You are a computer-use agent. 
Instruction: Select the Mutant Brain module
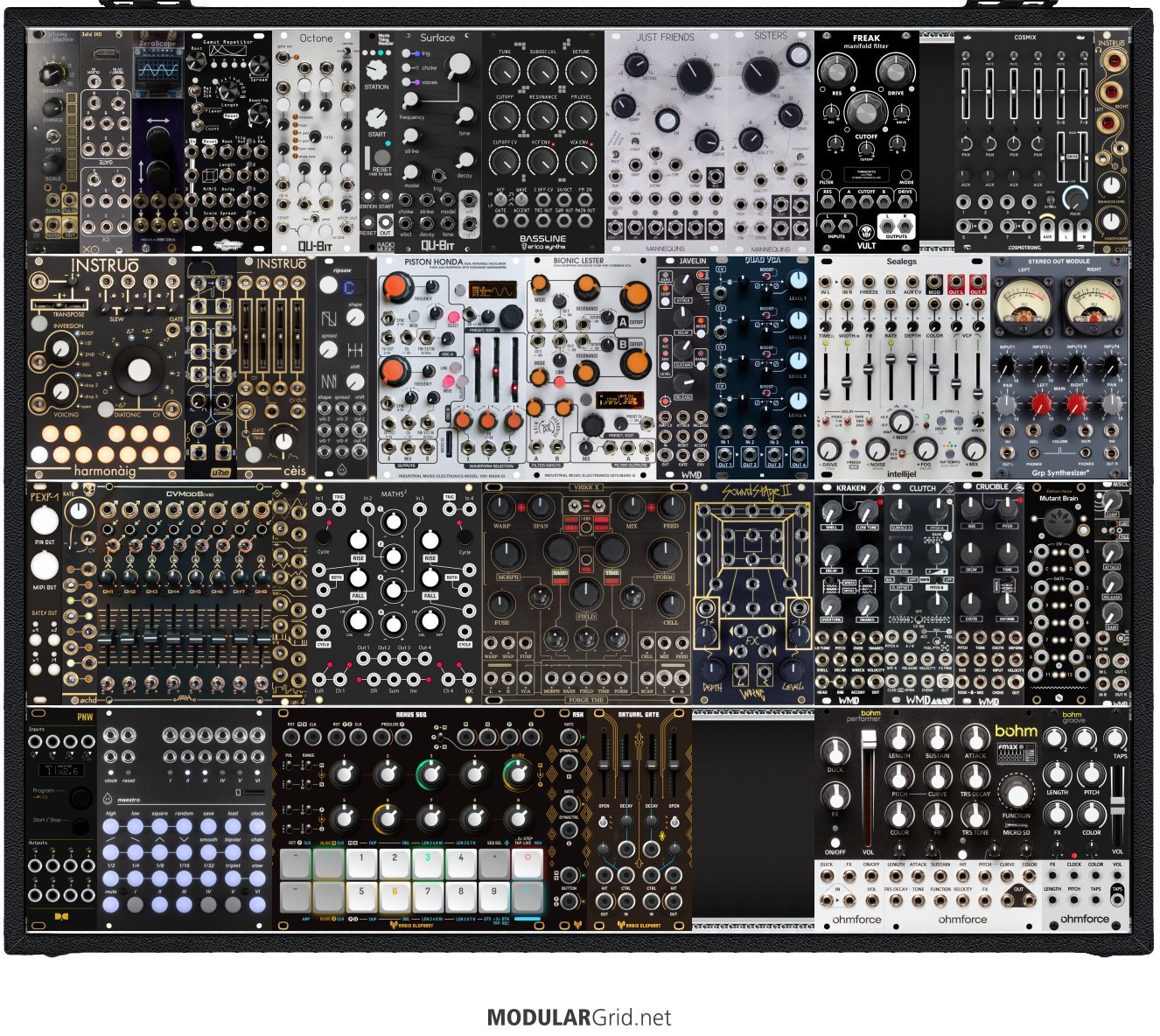[1059, 593]
